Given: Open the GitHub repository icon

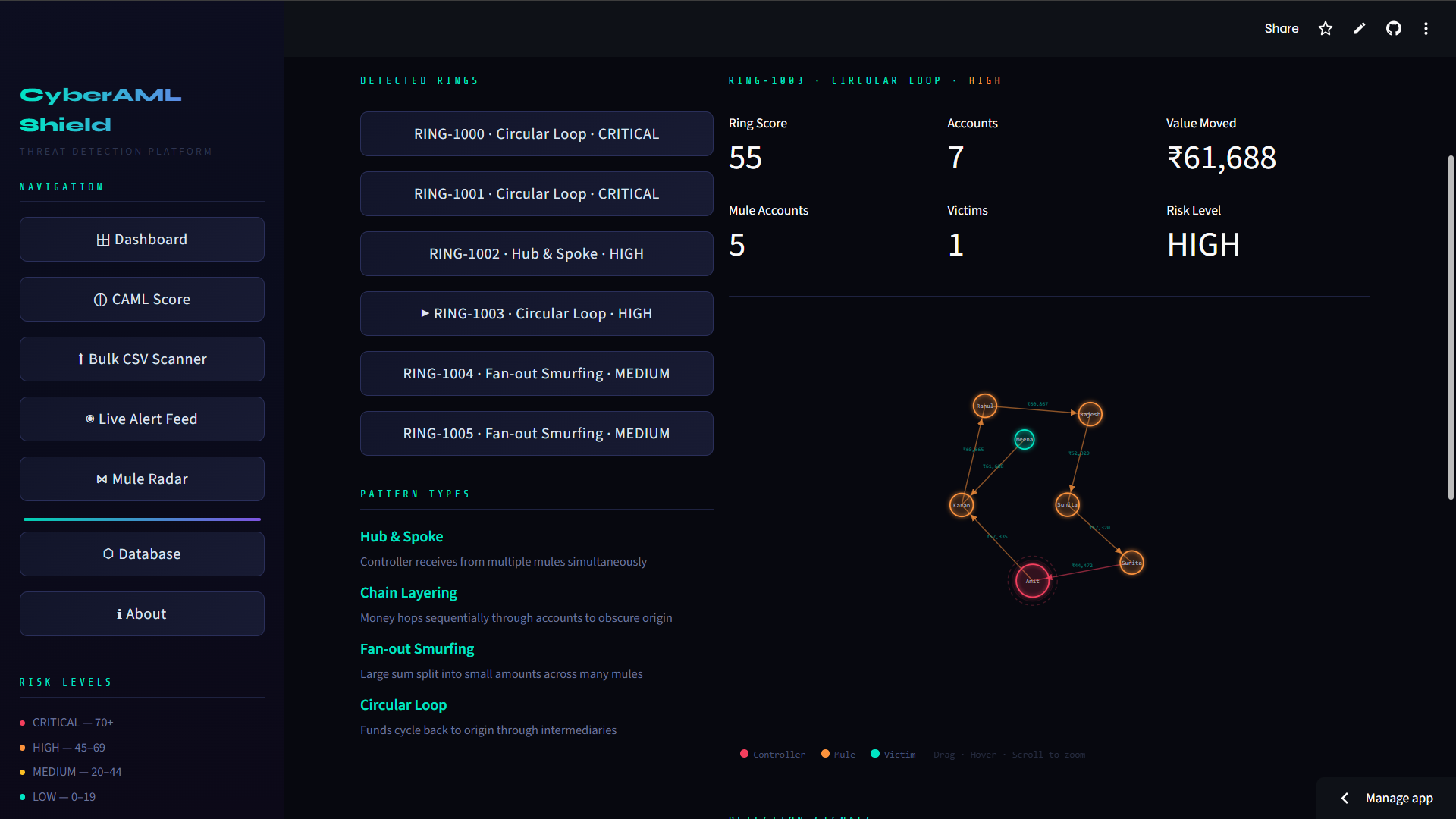Looking at the screenshot, I should [x=1394, y=28].
